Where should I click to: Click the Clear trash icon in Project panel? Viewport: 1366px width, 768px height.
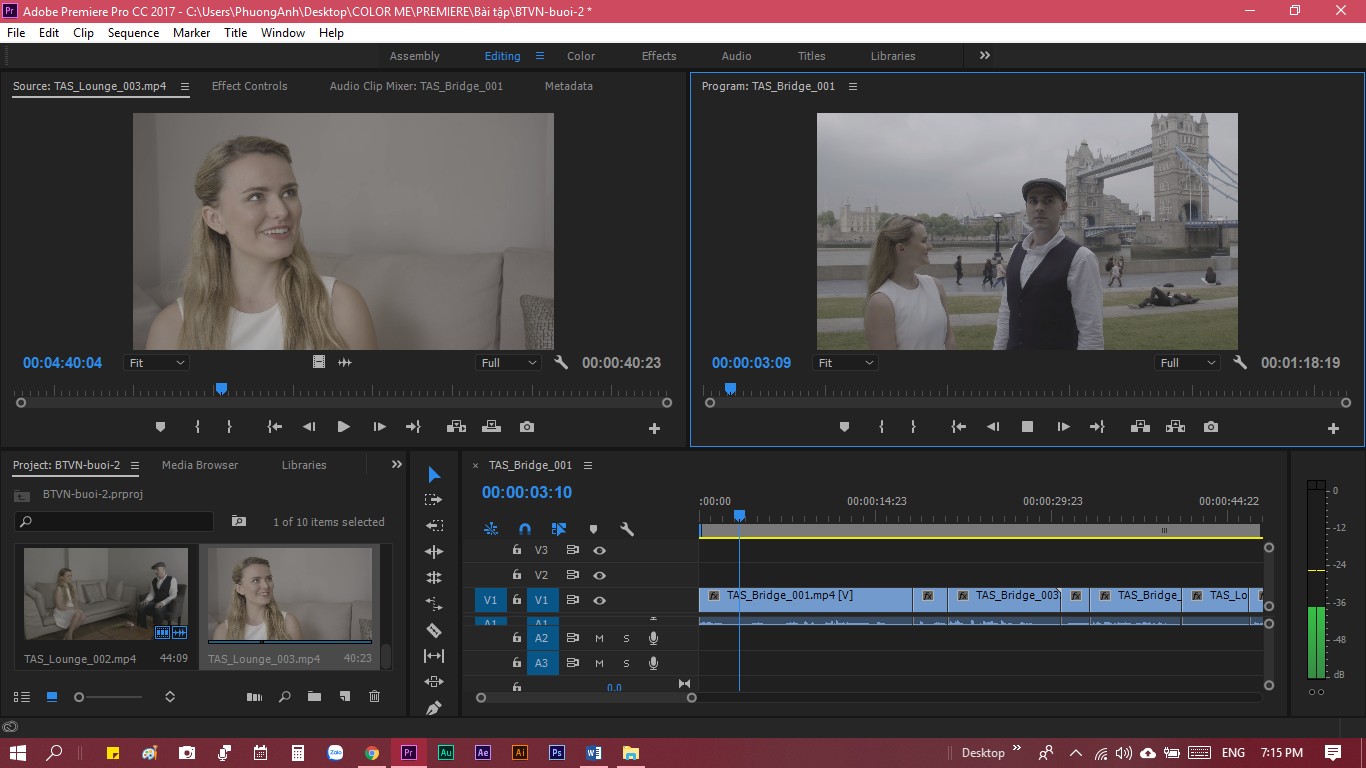(x=374, y=697)
